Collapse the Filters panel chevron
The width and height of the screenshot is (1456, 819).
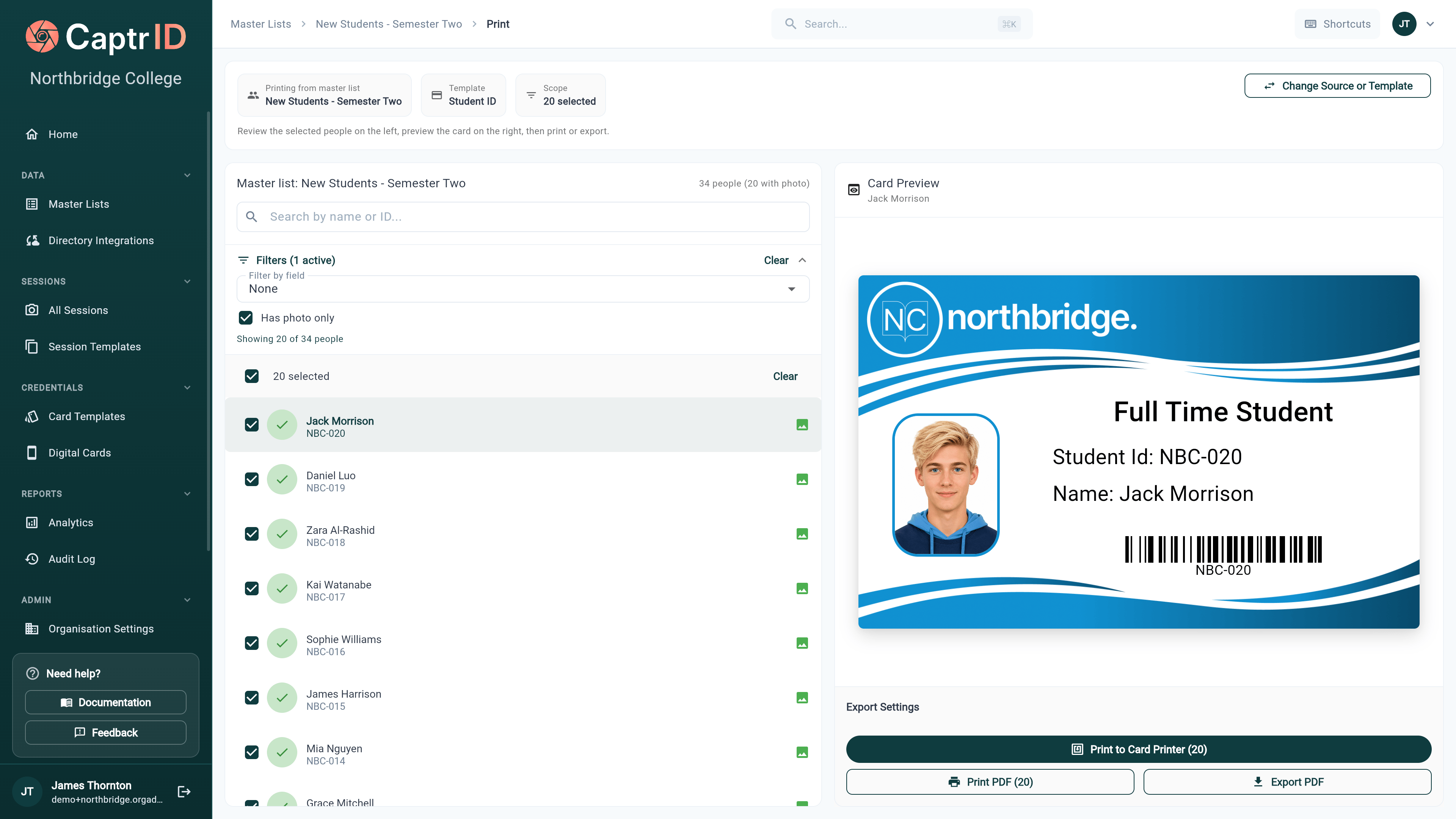[x=802, y=260]
